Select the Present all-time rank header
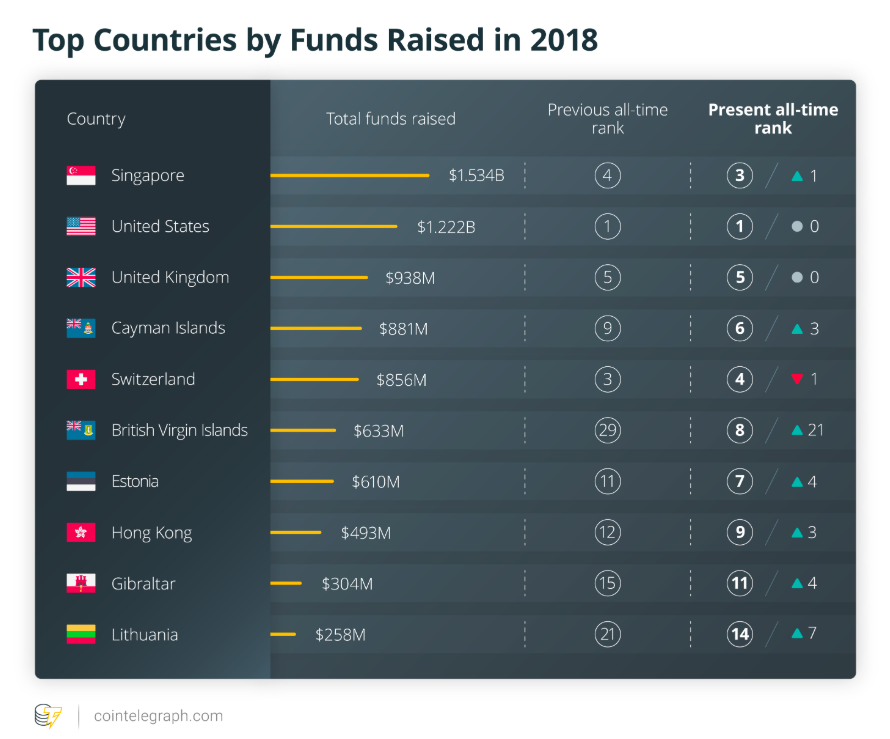This screenshot has height=739, width=890. [x=773, y=119]
